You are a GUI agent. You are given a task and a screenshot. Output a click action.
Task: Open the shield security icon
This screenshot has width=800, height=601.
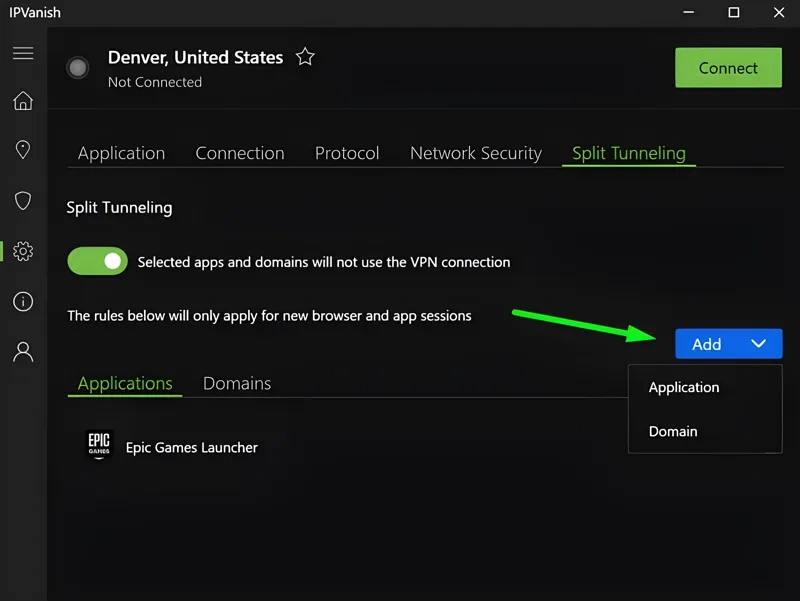tap(23, 201)
